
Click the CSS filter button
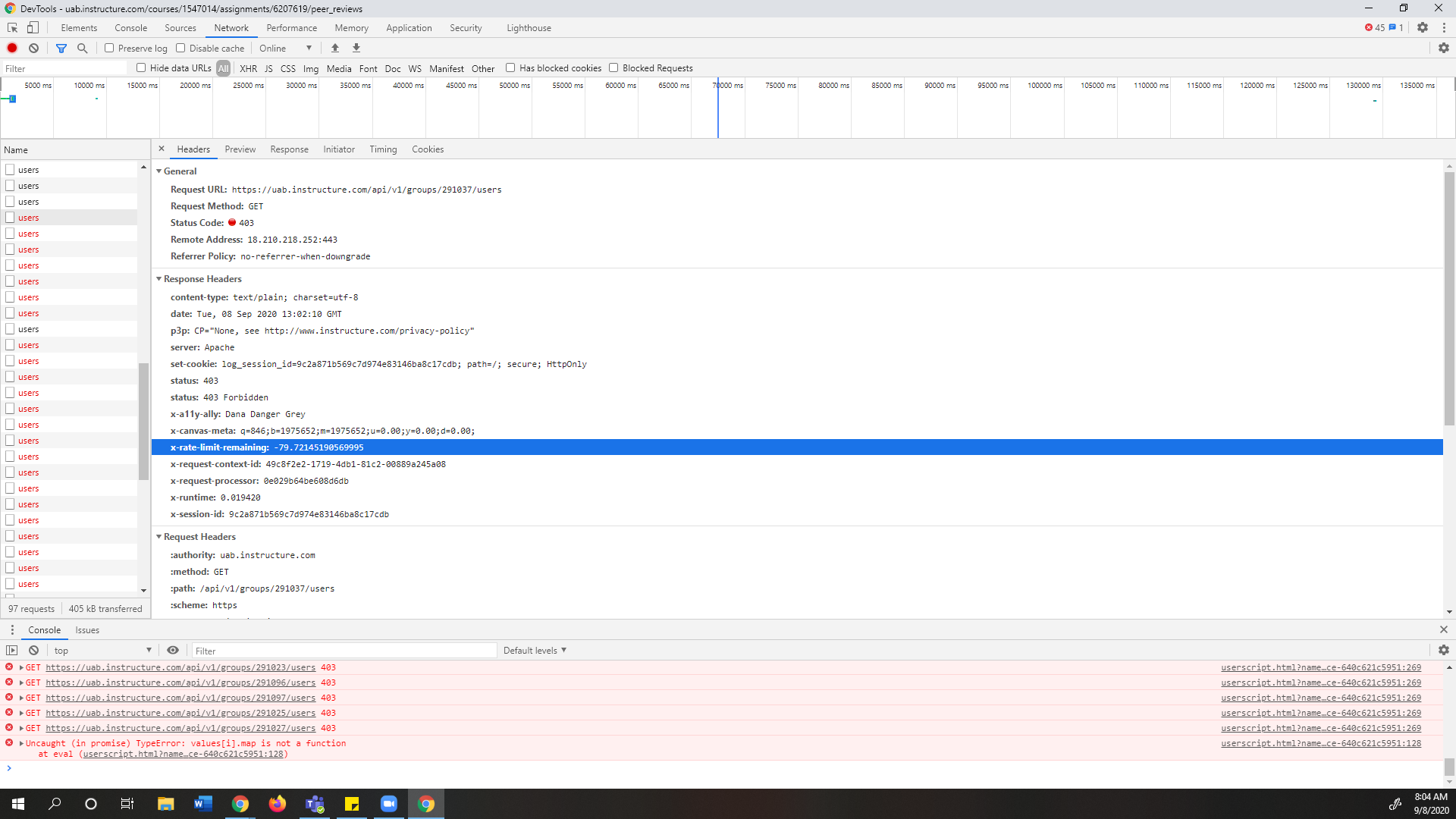[288, 68]
